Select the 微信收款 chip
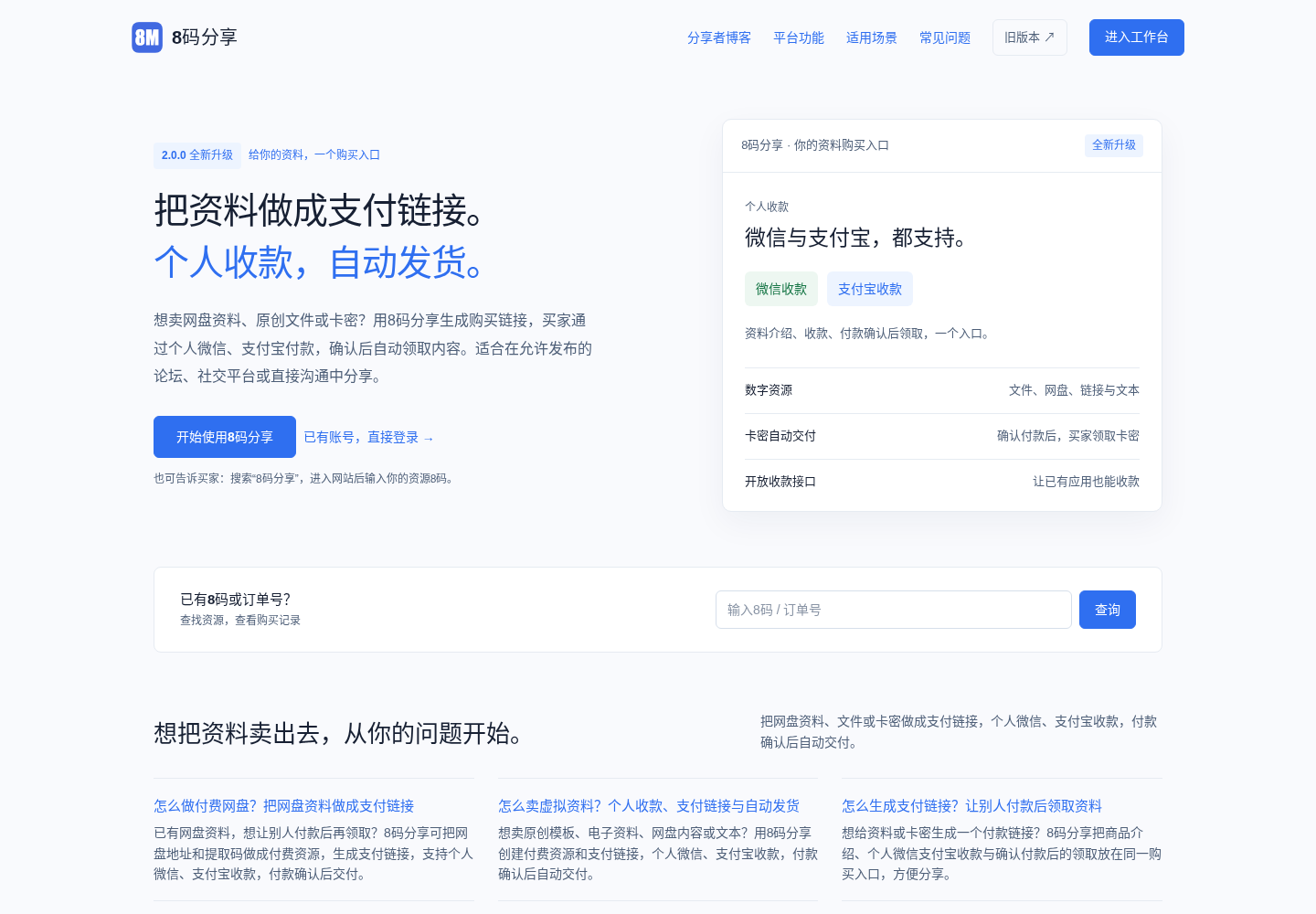 [x=781, y=289]
